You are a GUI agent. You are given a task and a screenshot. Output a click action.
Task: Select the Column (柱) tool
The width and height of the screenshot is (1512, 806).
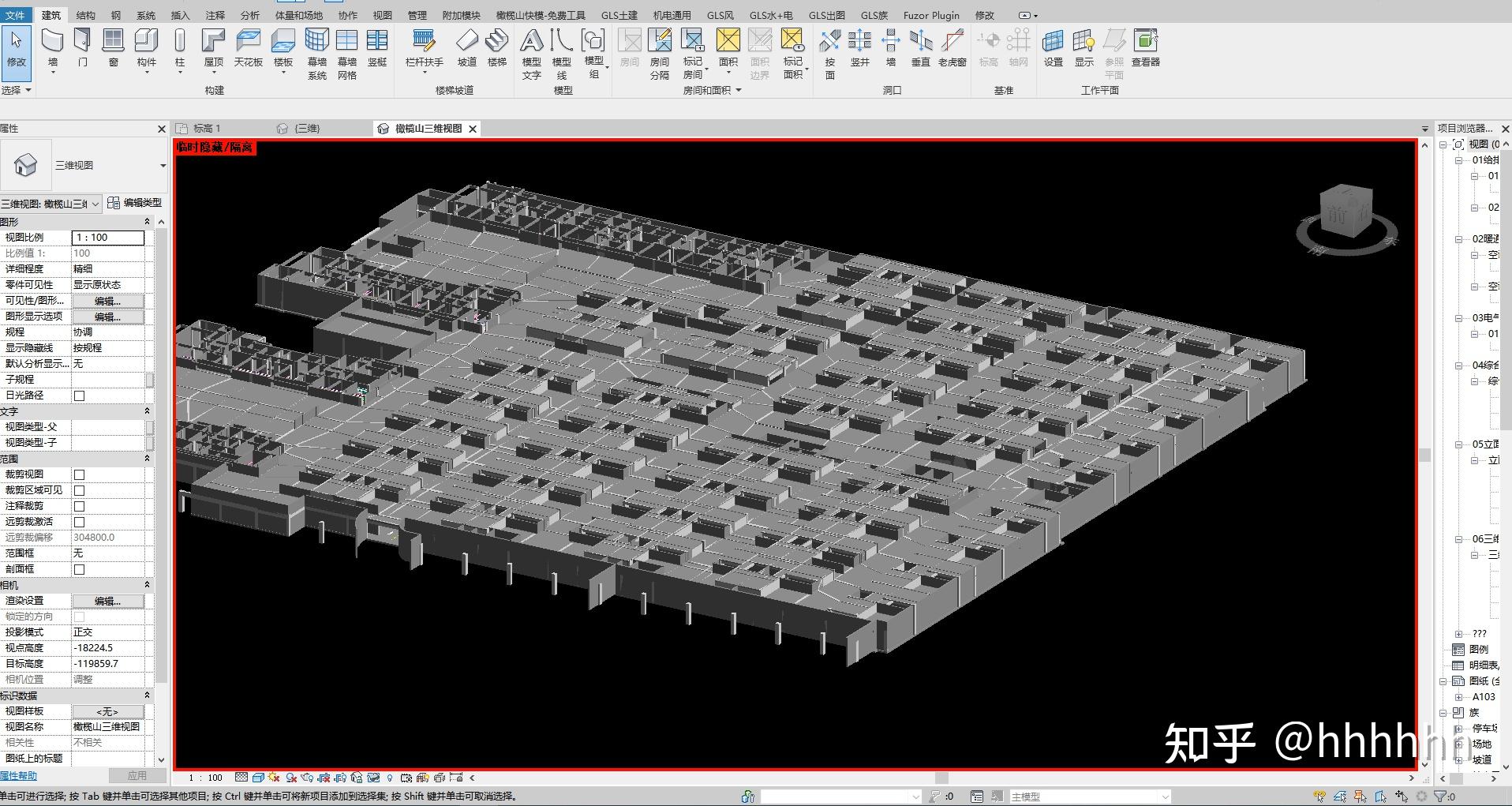[x=180, y=50]
